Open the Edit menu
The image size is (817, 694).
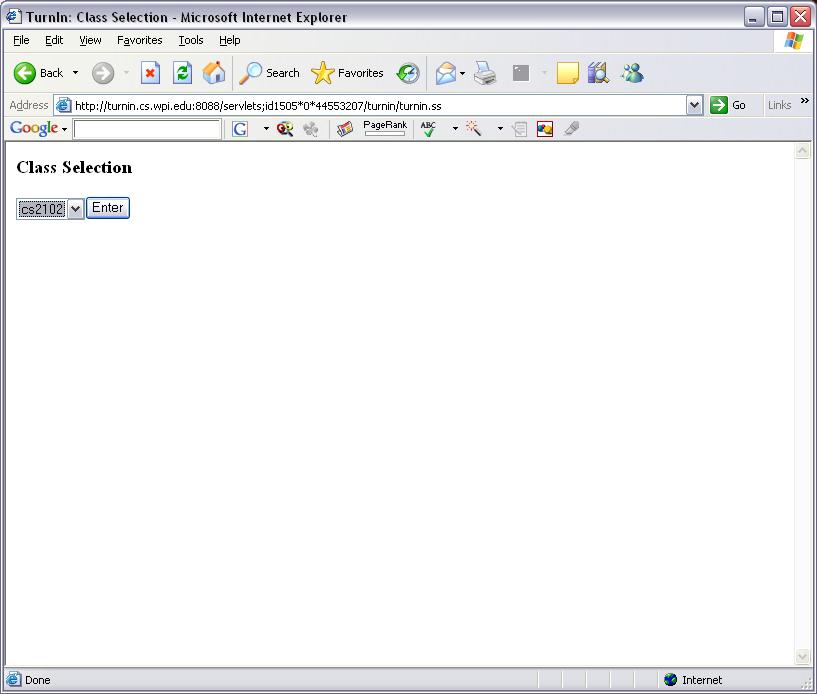pyautogui.click(x=54, y=40)
